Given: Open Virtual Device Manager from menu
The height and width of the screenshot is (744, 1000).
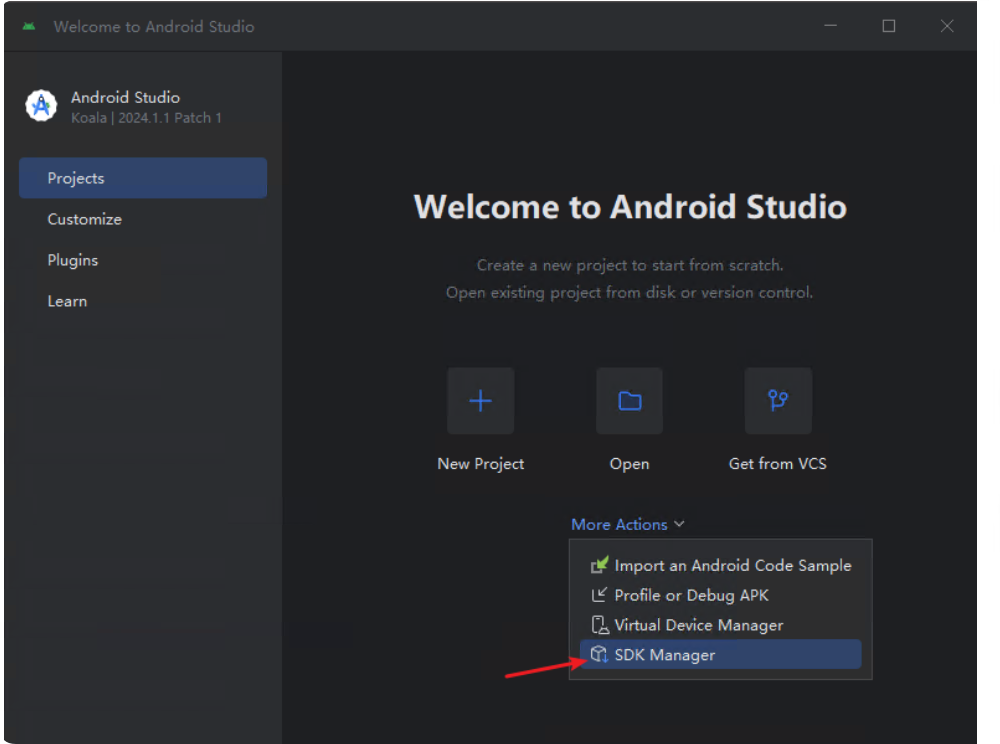Looking at the screenshot, I should coord(721,625).
